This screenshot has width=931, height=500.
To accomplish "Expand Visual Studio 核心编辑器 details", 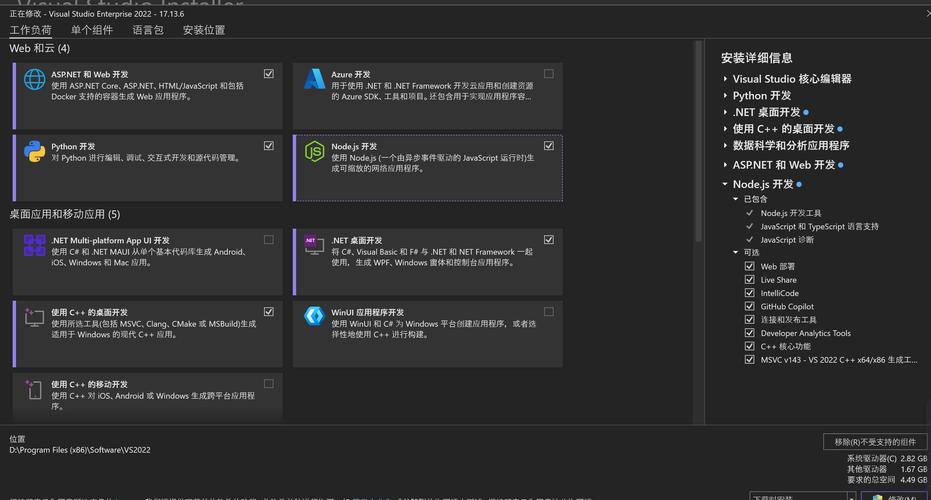I will click(726, 78).
